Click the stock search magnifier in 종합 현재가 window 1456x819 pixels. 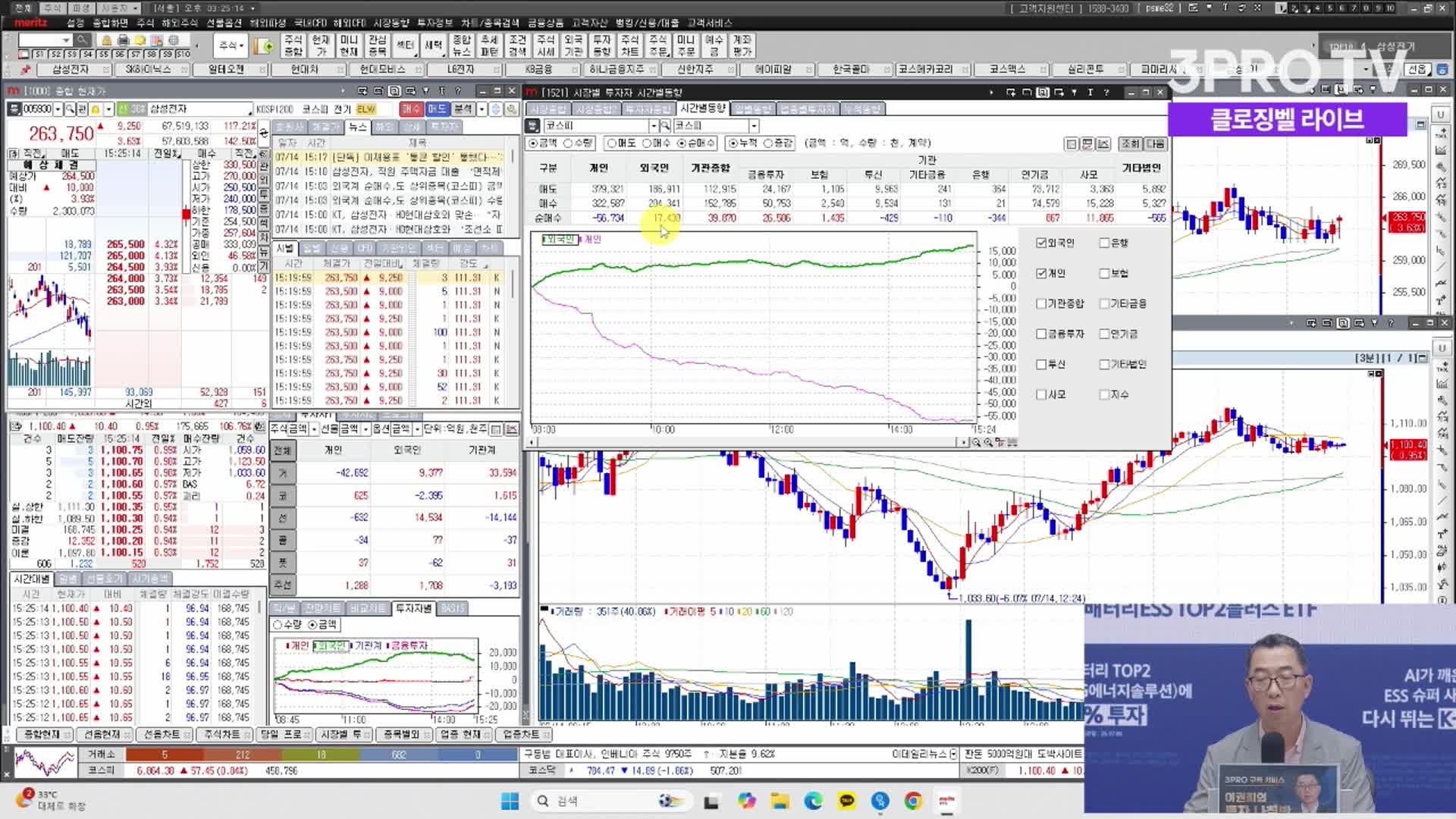point(70,109)
